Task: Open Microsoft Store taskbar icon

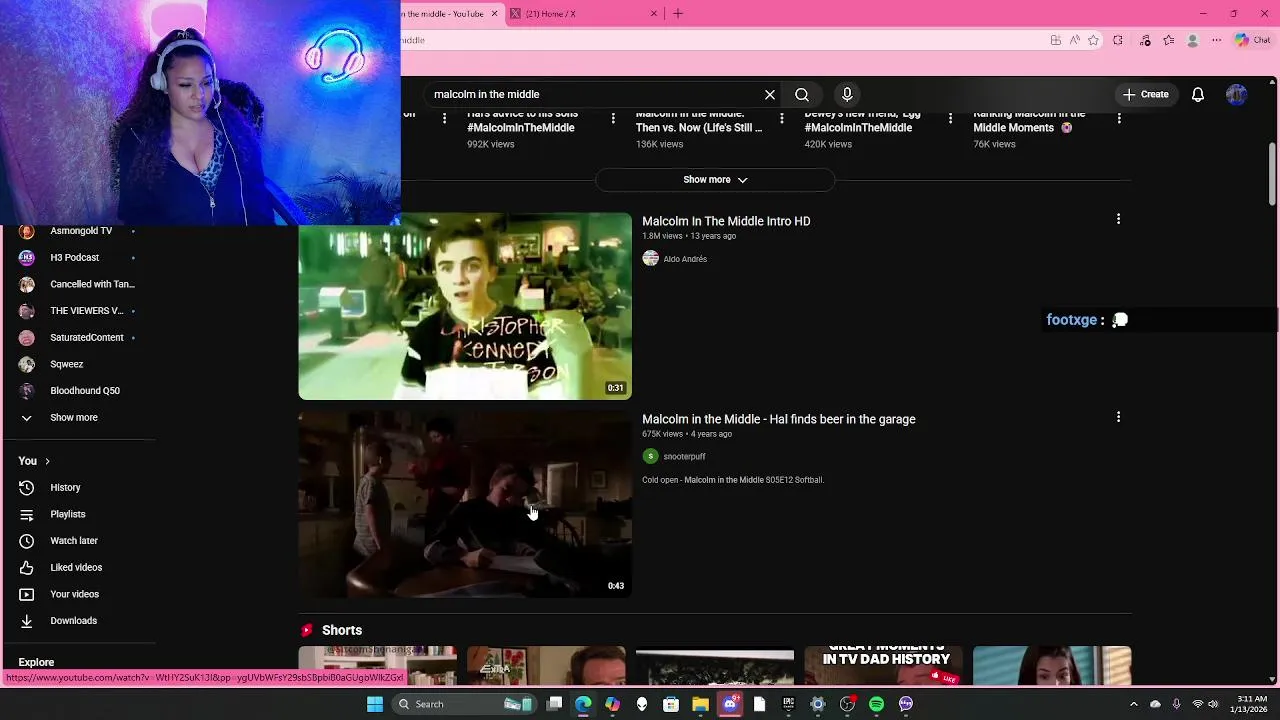Action: click(x=671, y=704)
